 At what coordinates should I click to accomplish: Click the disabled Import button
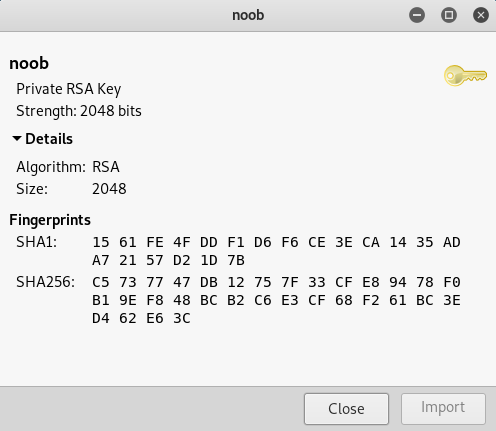click(443, 409)
